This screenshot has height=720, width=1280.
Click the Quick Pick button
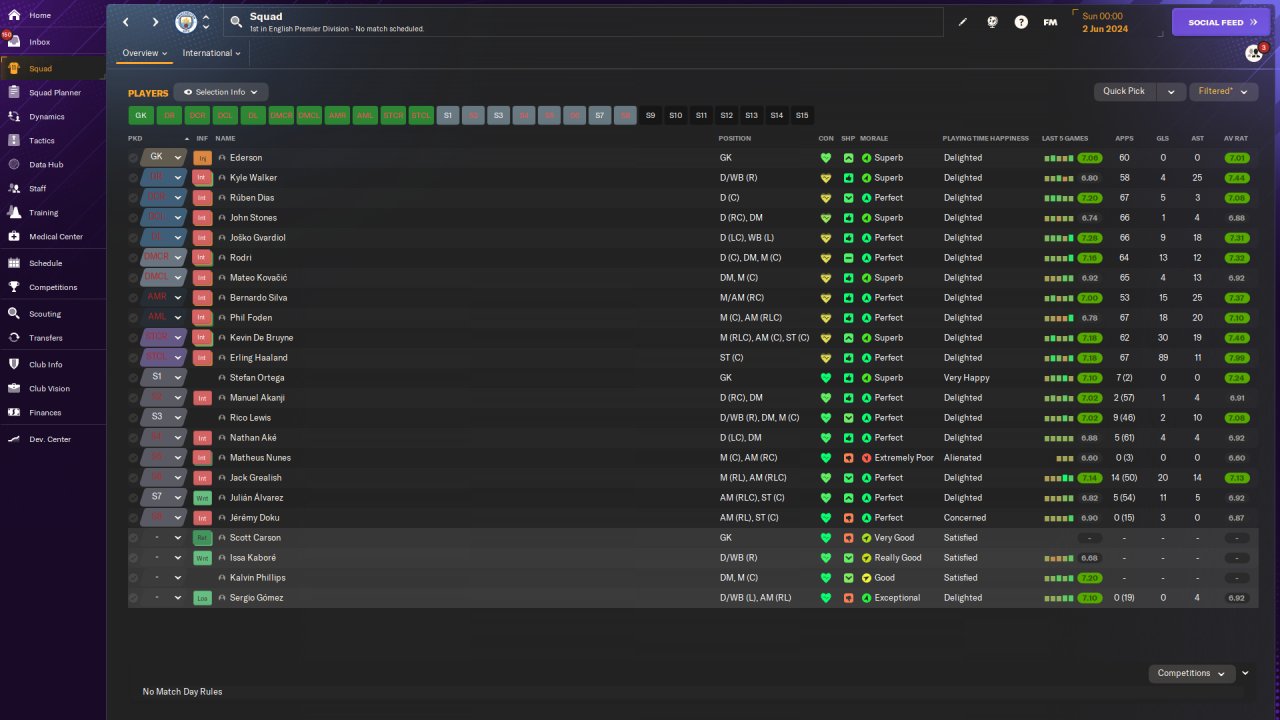click(x=1125, y=91)
